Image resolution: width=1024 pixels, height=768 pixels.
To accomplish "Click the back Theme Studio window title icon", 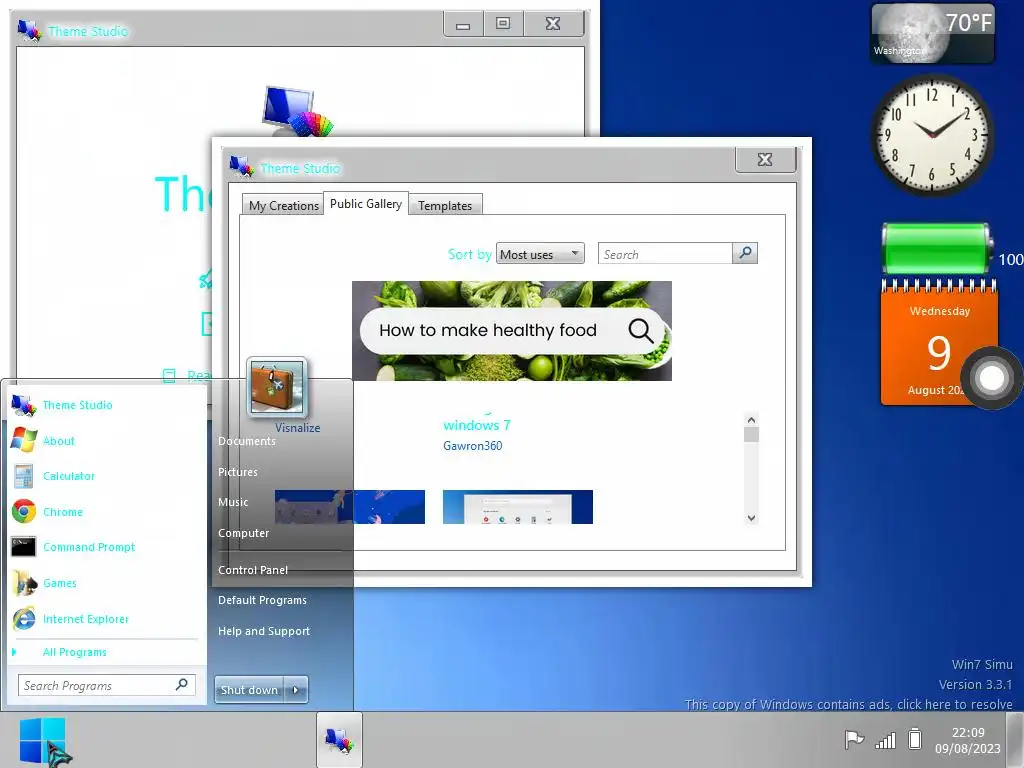I will coord(29,30).
